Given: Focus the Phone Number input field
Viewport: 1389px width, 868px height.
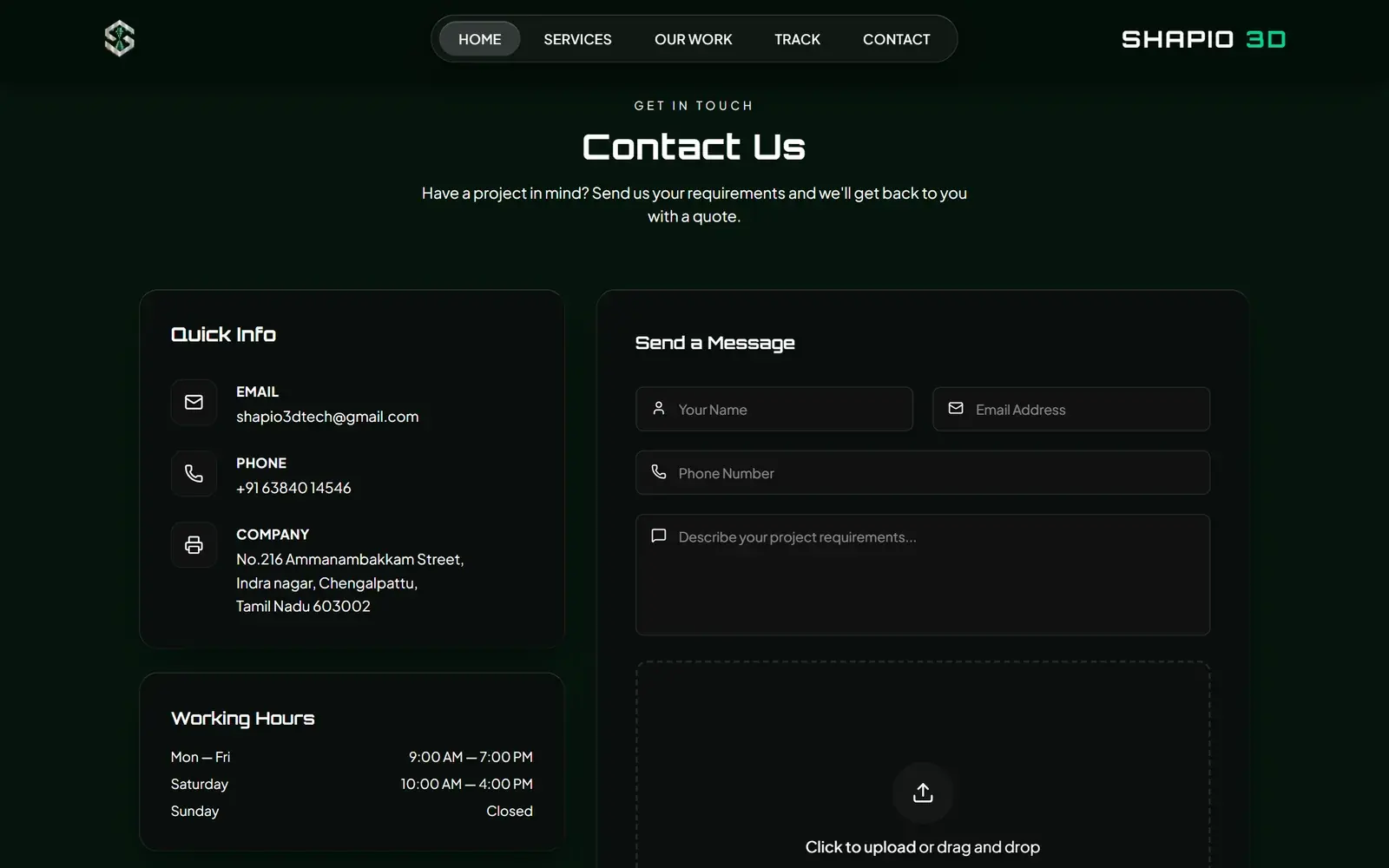Looking at the screenshot, I should tap(923, 472).
